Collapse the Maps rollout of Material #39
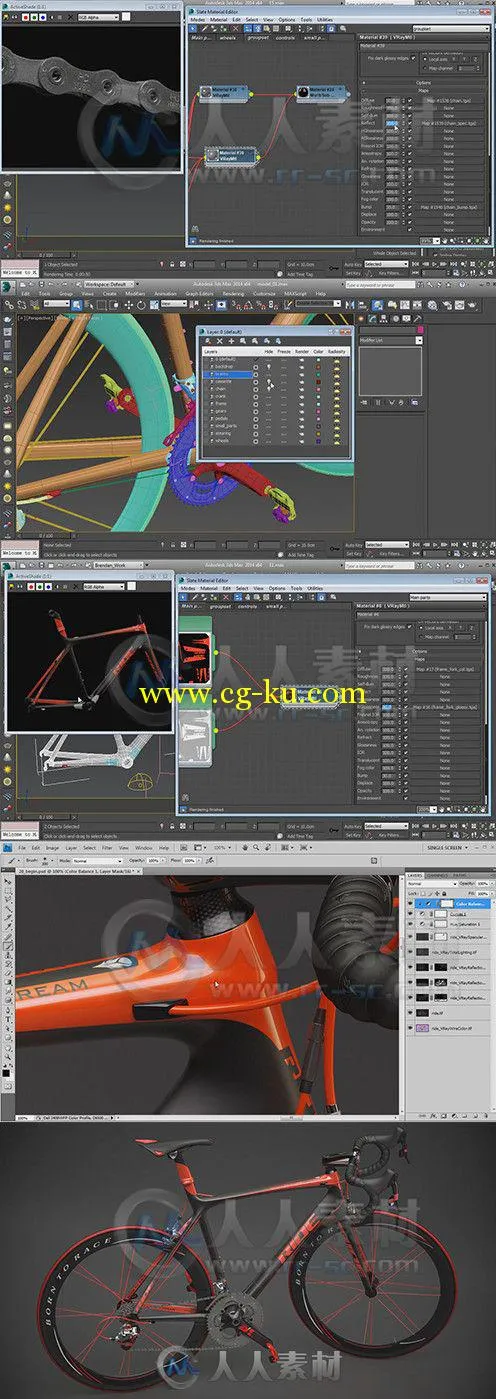 click(x=423, y=91)
